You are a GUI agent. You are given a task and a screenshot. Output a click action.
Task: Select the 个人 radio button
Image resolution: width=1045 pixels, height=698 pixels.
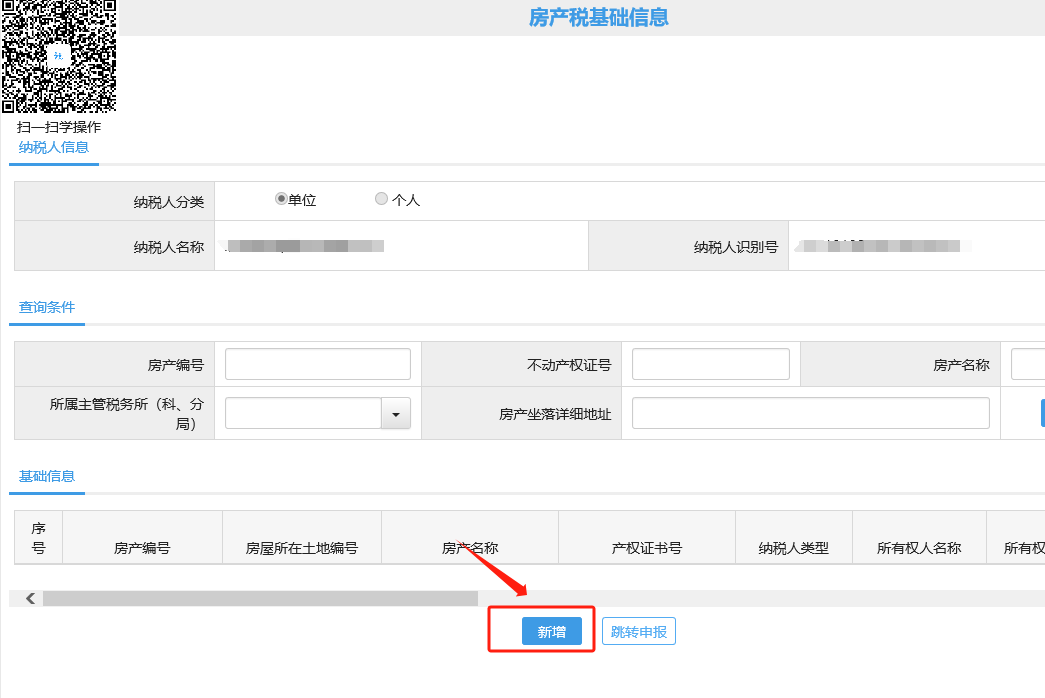381,199
